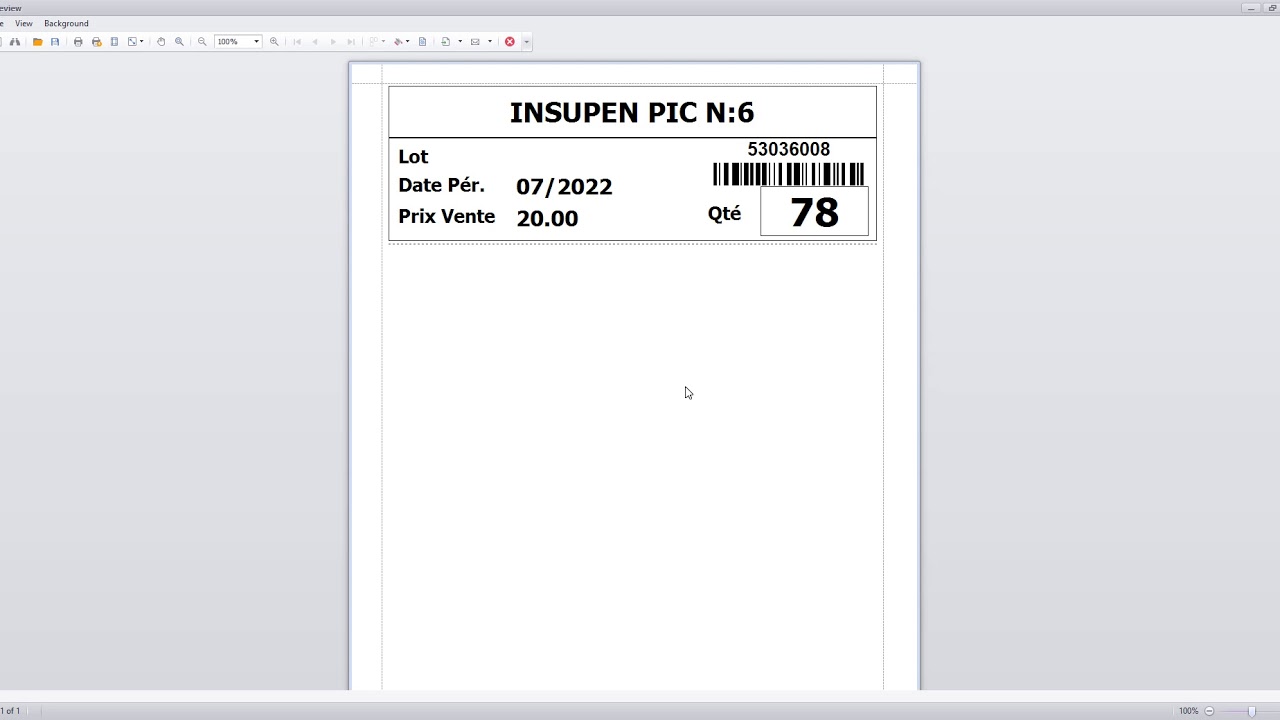
Task: Open the Print dialog via the printer icon
Action: [x=78, y=42]
